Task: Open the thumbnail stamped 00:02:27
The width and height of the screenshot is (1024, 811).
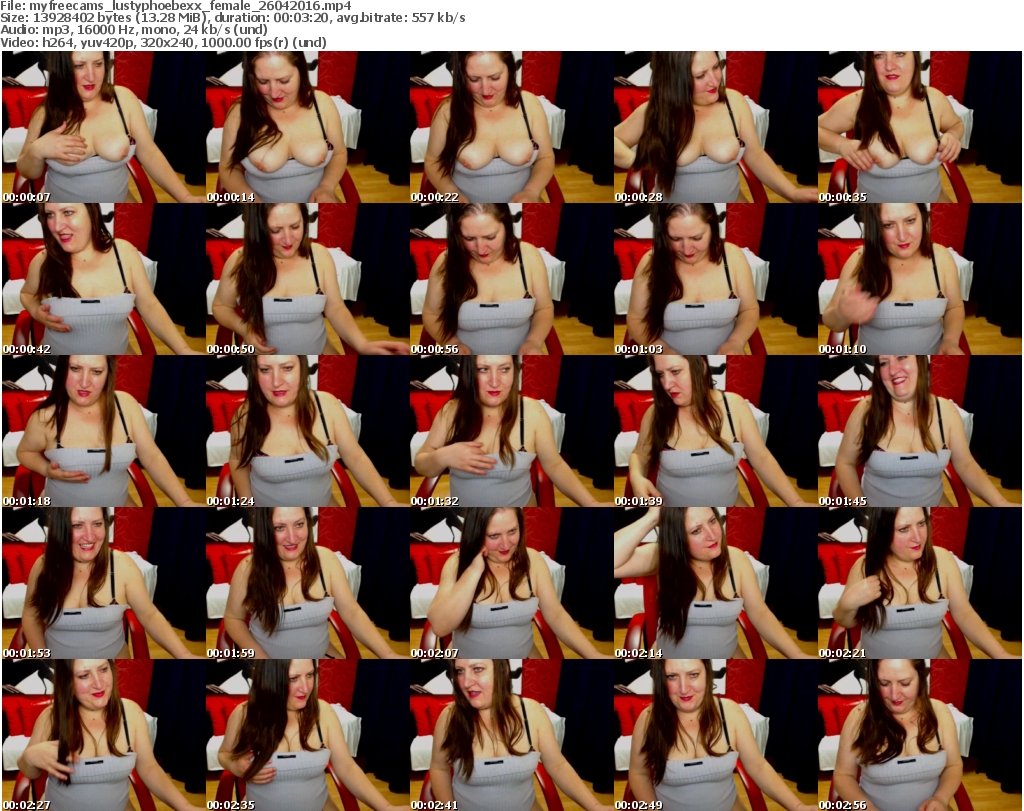Action: click(104, 735)
